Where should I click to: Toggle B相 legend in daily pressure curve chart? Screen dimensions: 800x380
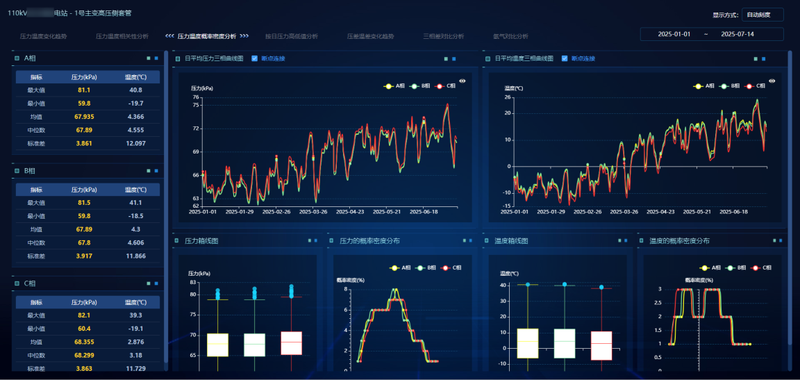pos(420,86)
